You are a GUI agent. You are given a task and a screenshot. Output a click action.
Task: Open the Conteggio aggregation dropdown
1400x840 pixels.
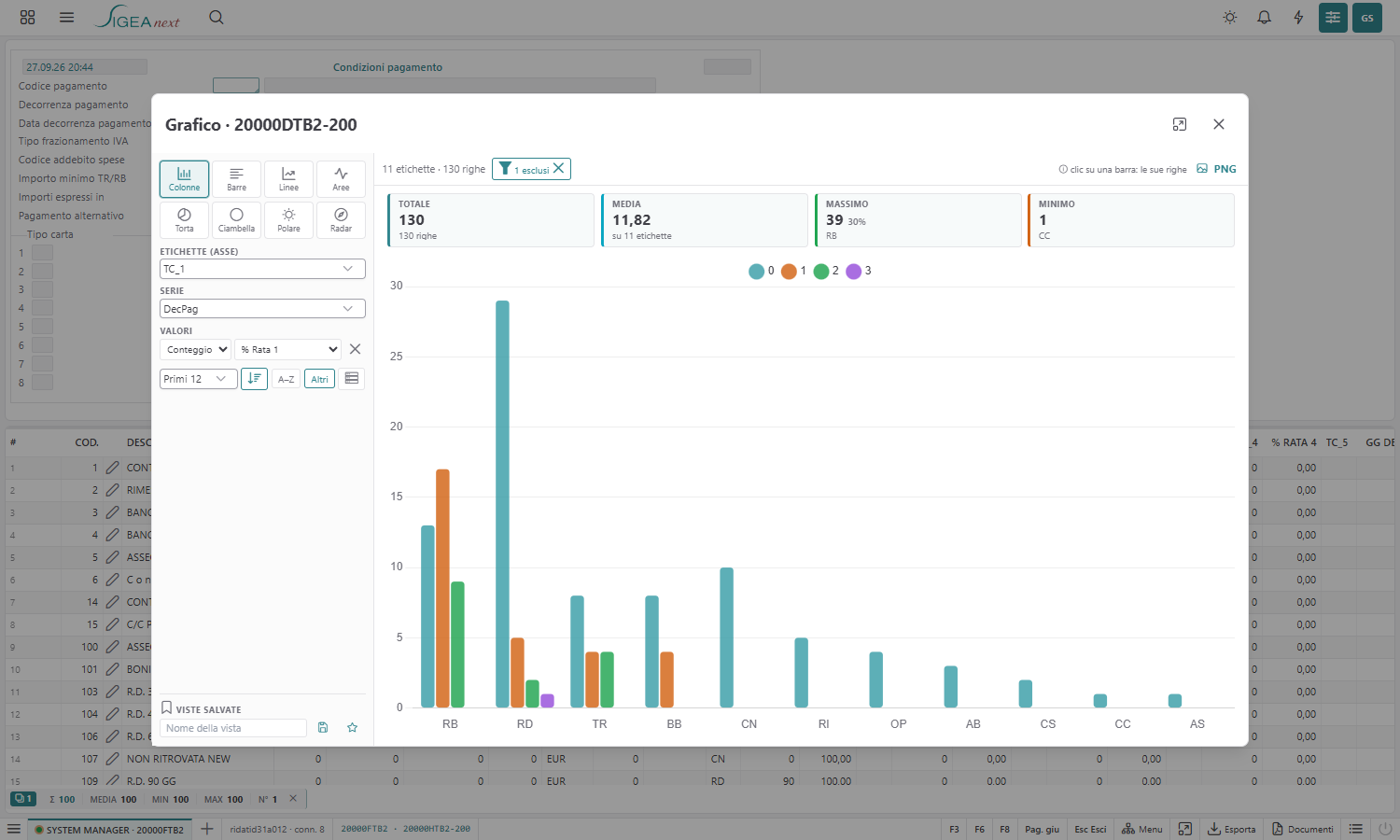[195, 349]
